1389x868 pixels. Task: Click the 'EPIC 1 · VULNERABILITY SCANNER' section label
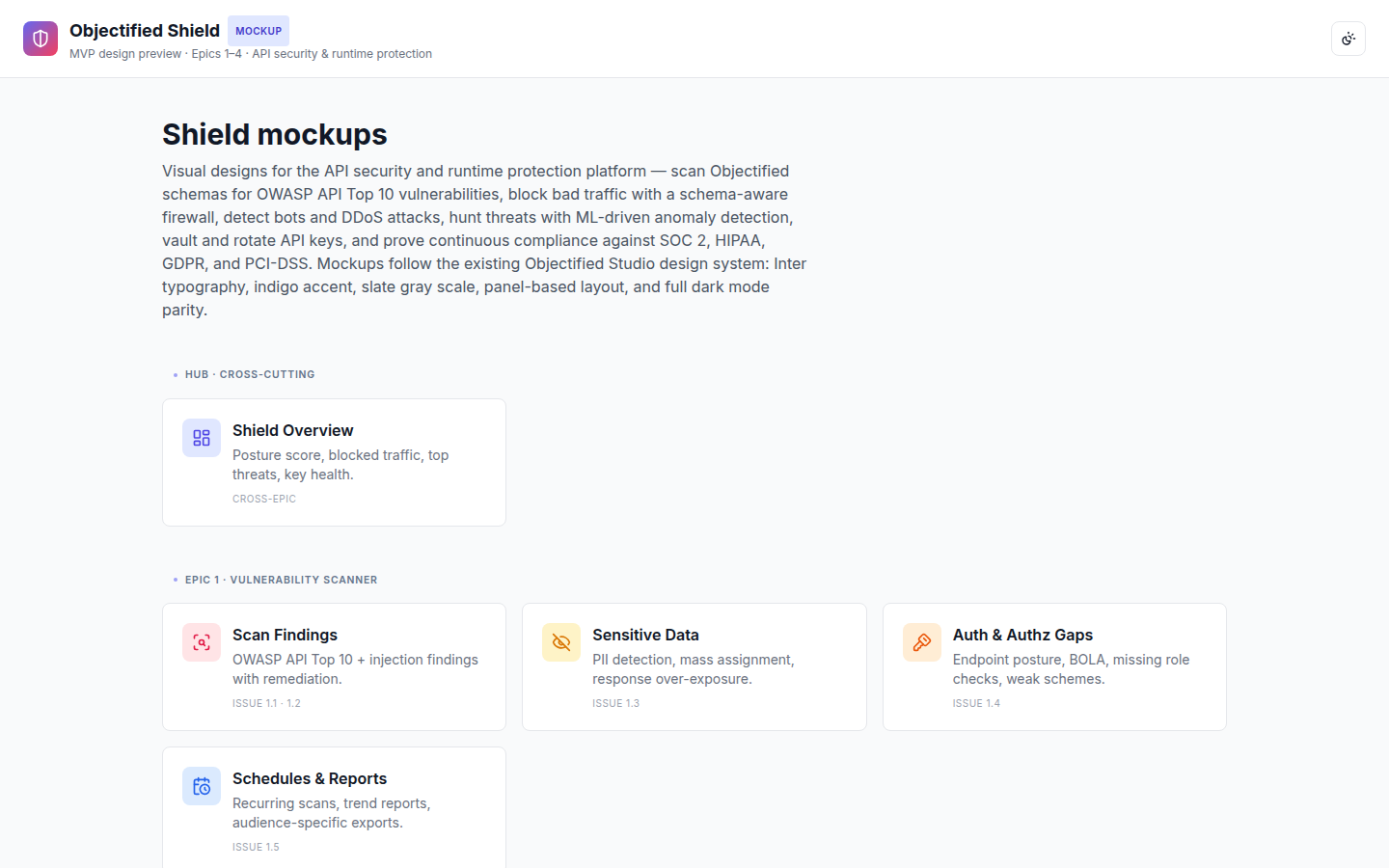pyautogui.click(x=282, y=580)
